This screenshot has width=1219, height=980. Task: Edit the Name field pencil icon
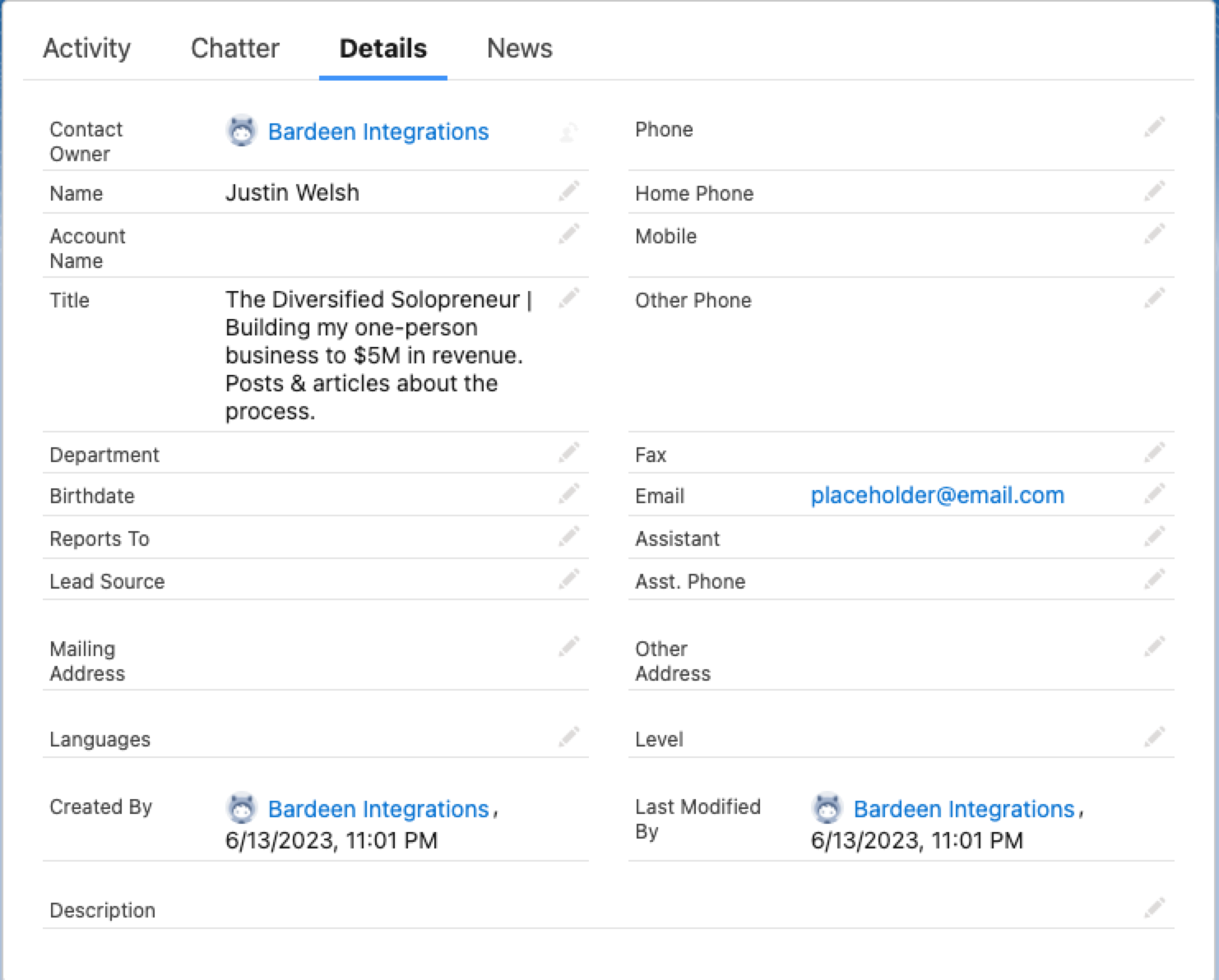569,192
